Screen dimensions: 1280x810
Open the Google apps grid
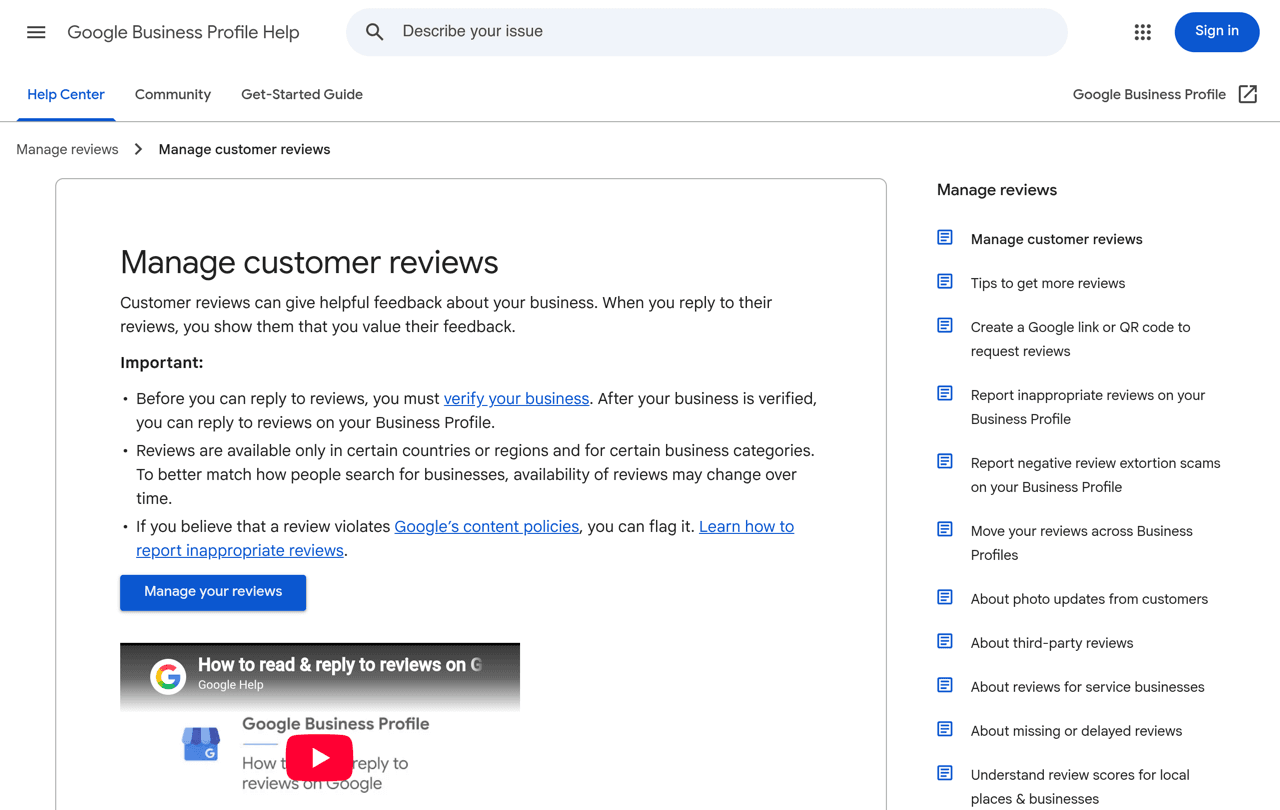click(x=1143, y=32)
